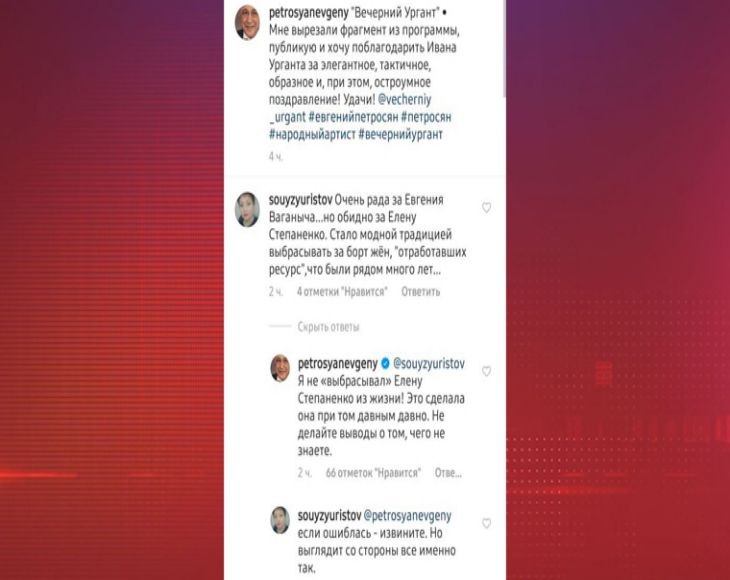730x580 pixels.
Task: Collapse the replies via Скрыть ответы
Action: click(328, 327)
